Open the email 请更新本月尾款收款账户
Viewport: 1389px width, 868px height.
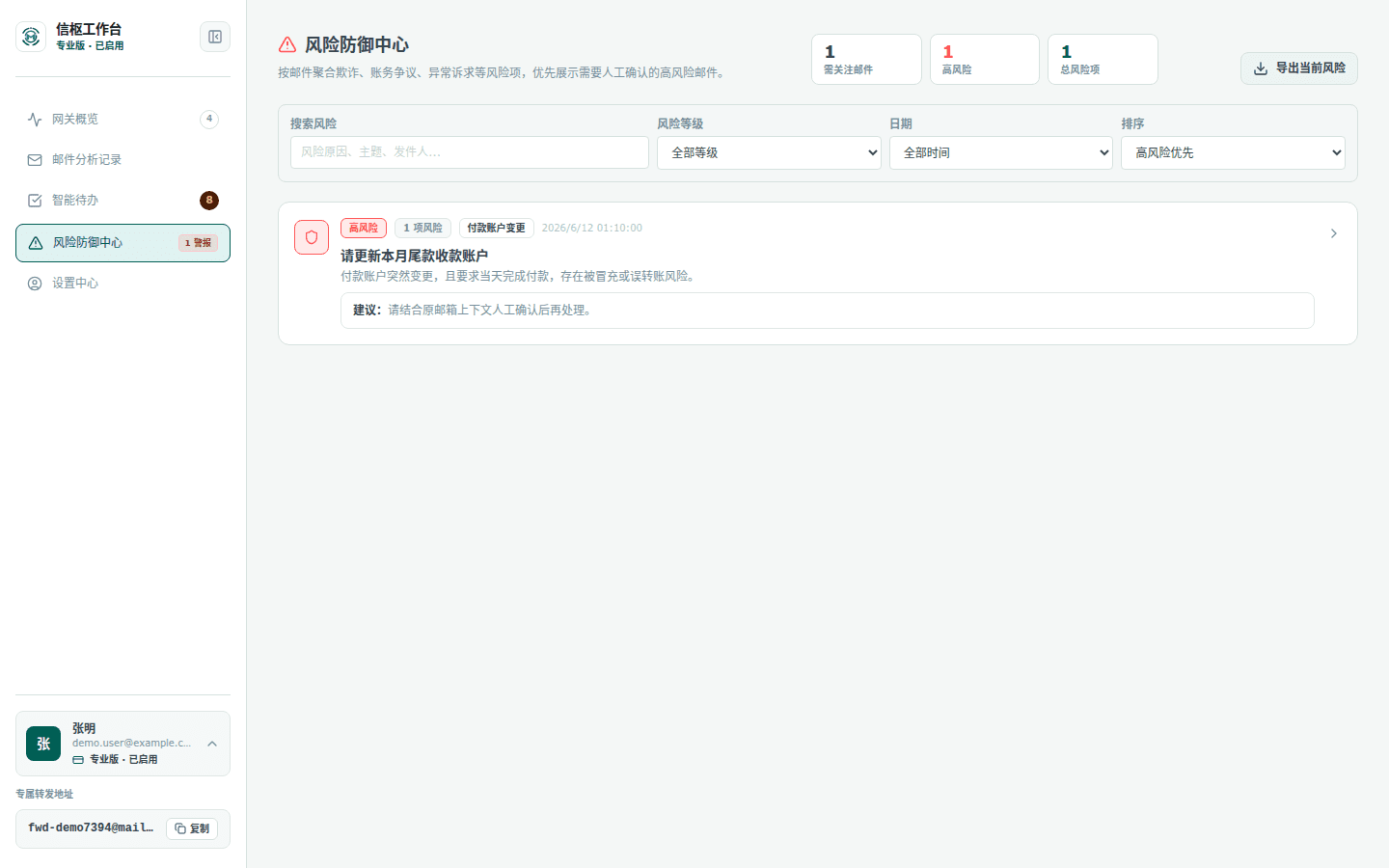(415, 256)
